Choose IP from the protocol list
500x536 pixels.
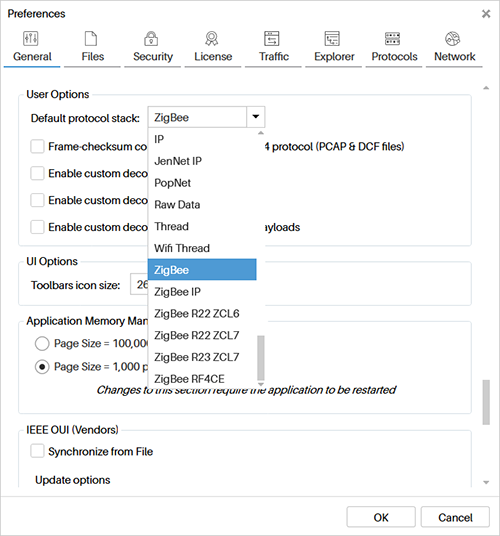202,139
